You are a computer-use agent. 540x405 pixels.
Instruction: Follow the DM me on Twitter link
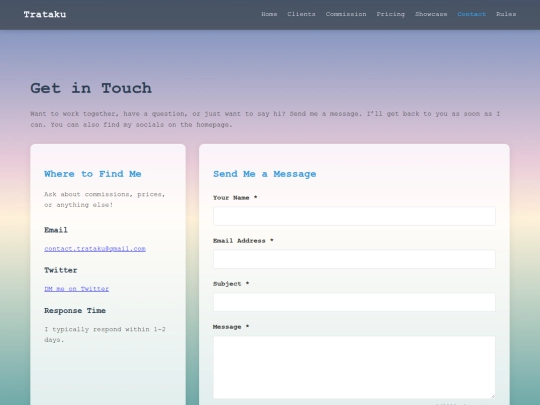click(76, 289)
